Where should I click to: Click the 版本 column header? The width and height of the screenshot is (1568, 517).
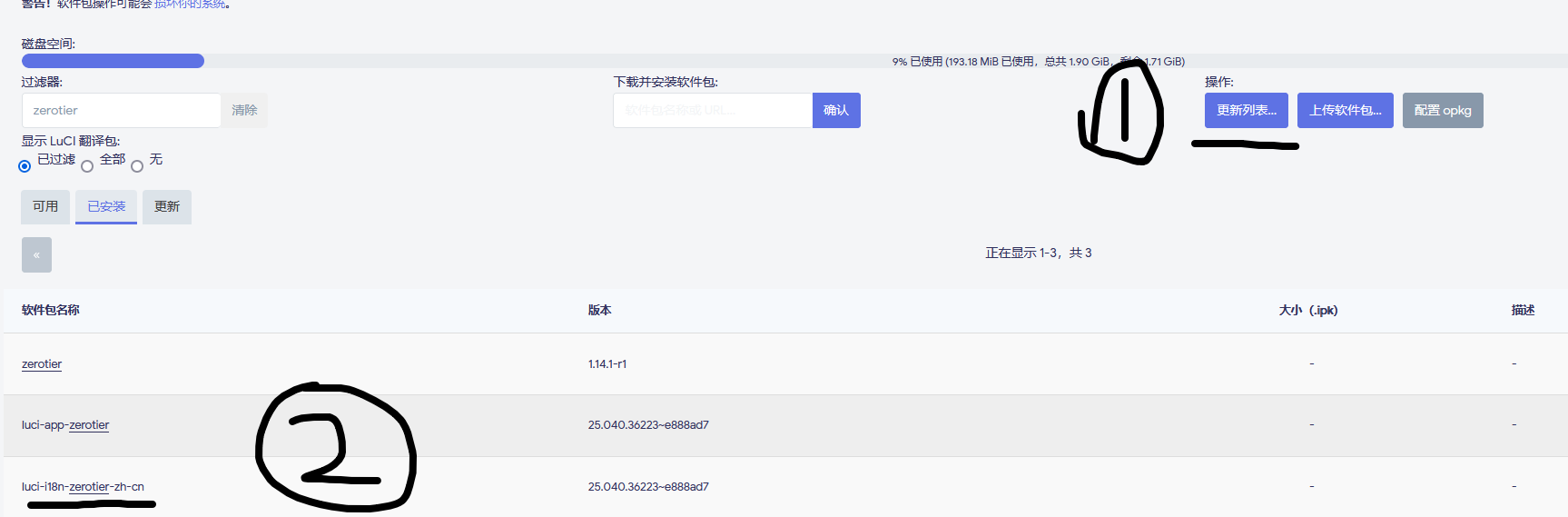point(599,310)
